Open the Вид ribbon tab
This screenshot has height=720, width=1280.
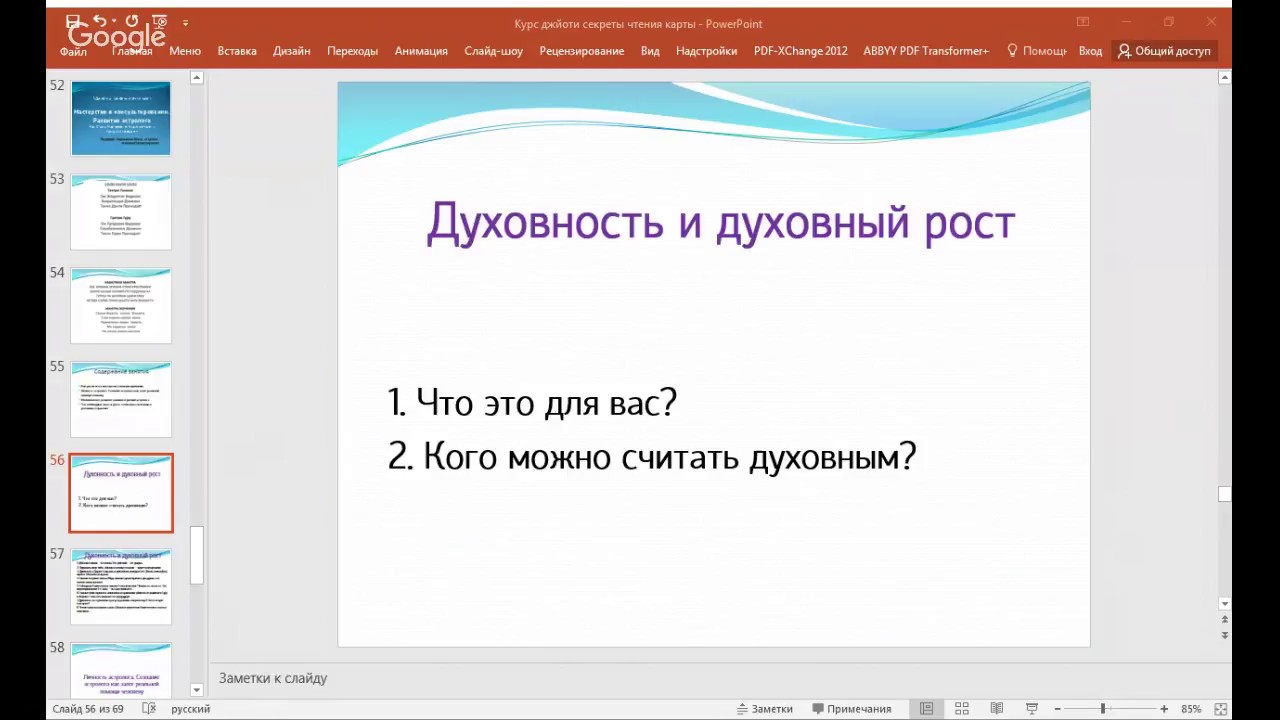650,51
